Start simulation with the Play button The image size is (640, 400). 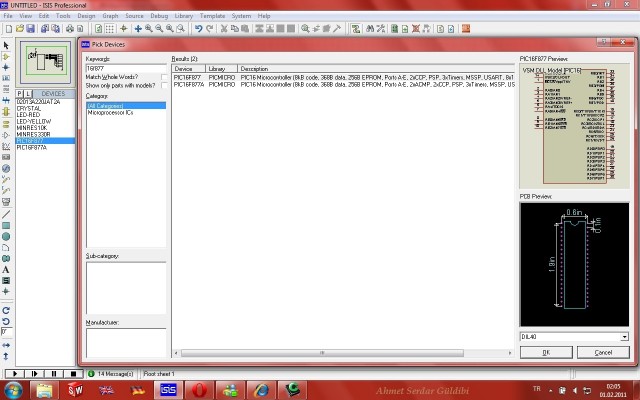point(15,373)
